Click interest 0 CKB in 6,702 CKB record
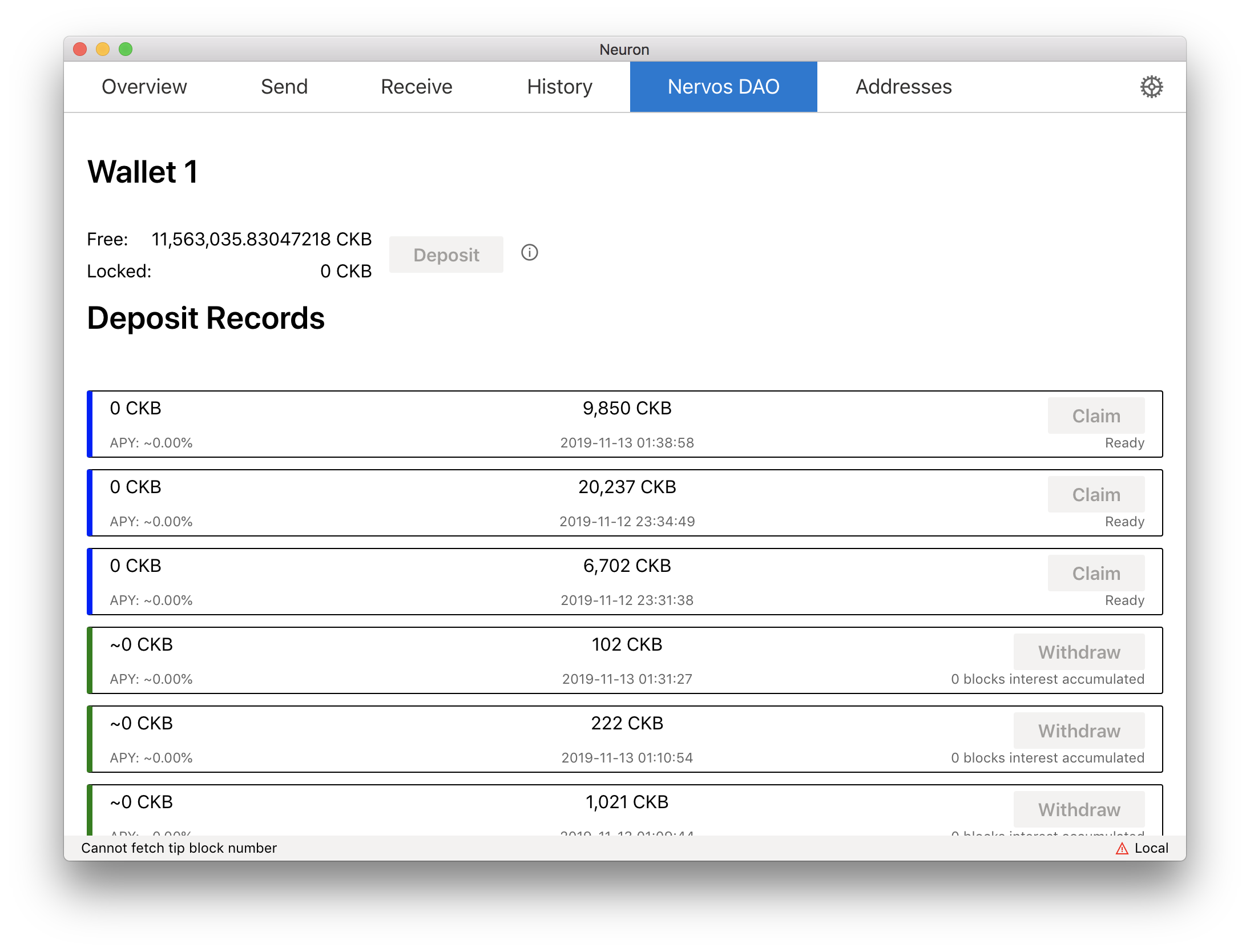 coord(136,566)
